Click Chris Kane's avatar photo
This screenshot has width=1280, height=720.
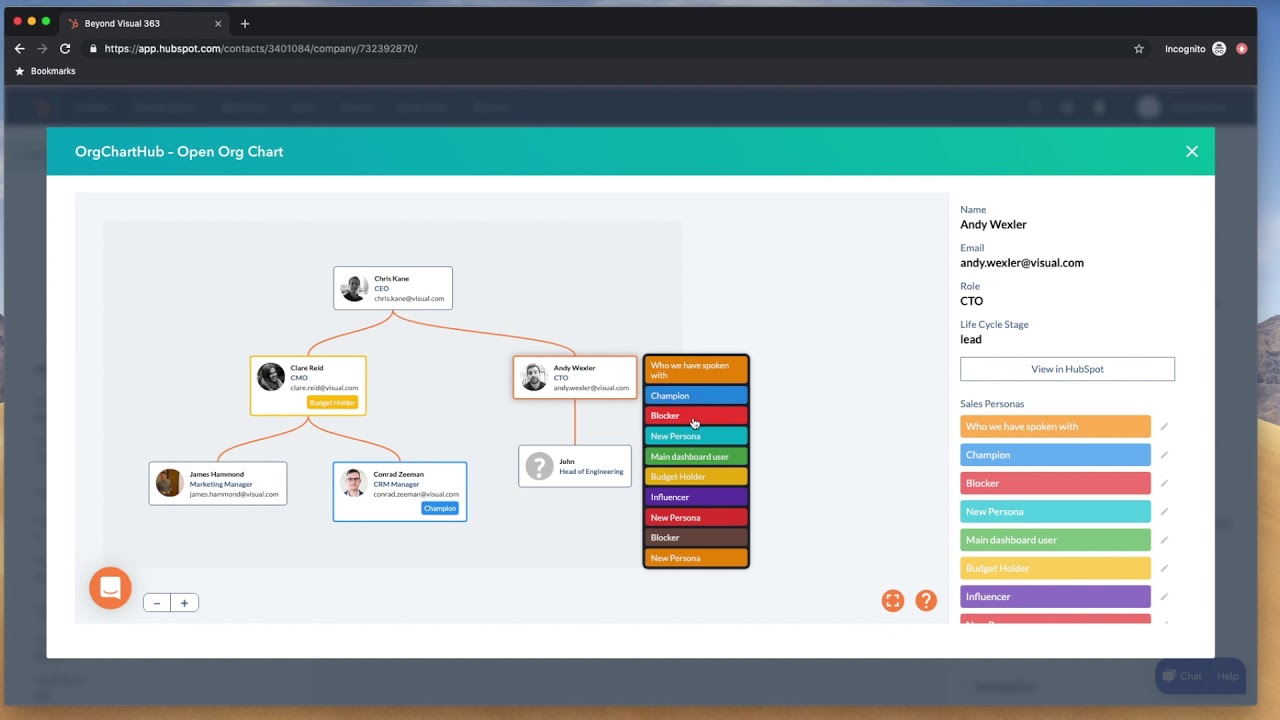tap(354, 288)
